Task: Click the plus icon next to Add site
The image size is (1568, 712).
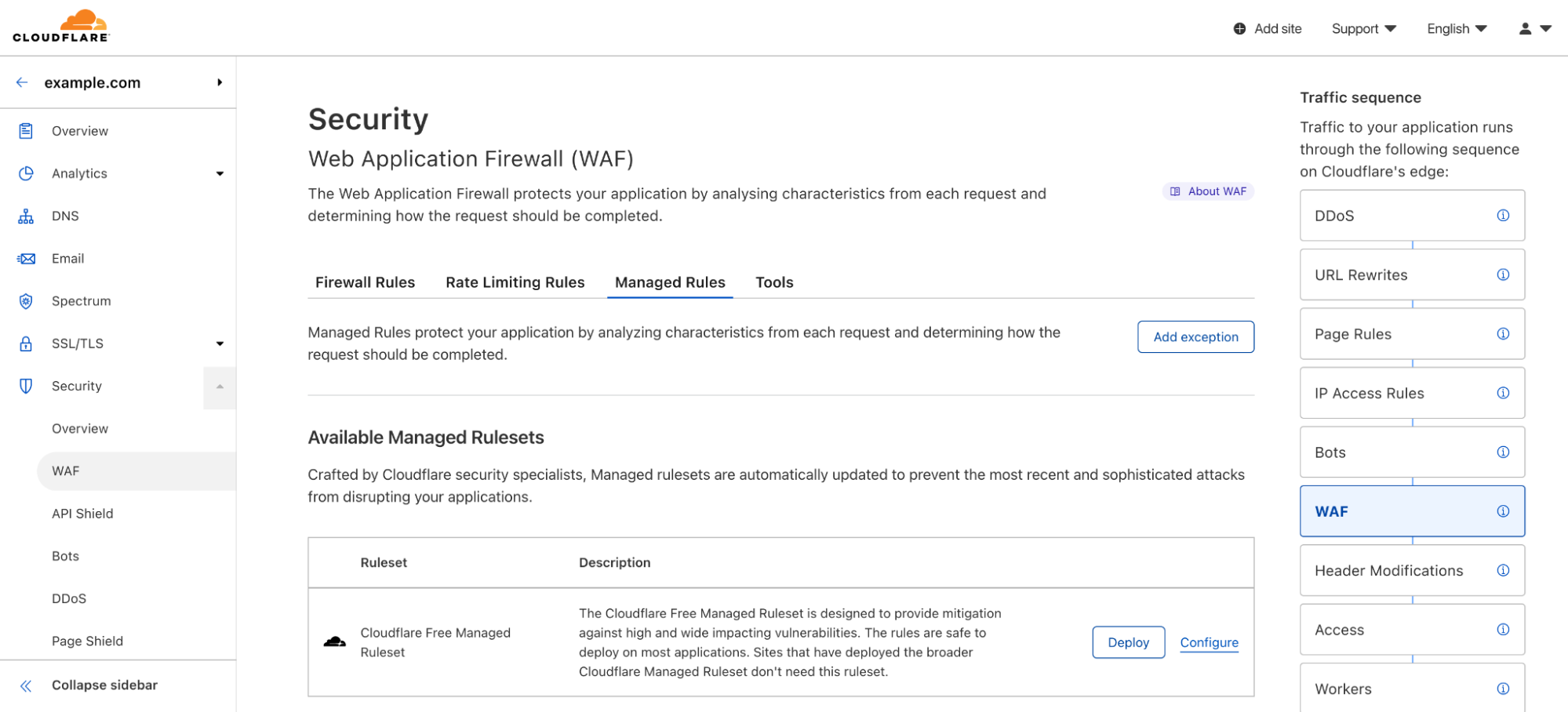Action: [x=1239, y=29]
